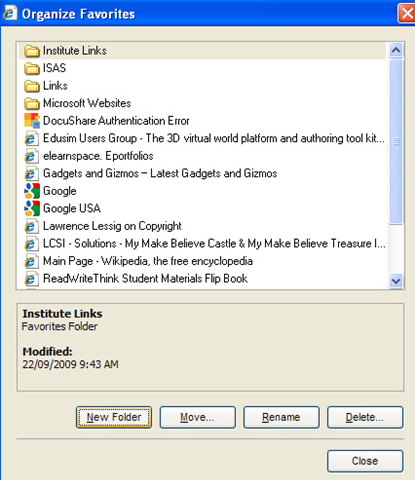Click the DocuShare Authentication Error favicon
This screenshot has width=415, height=480.
pos(32,121)
